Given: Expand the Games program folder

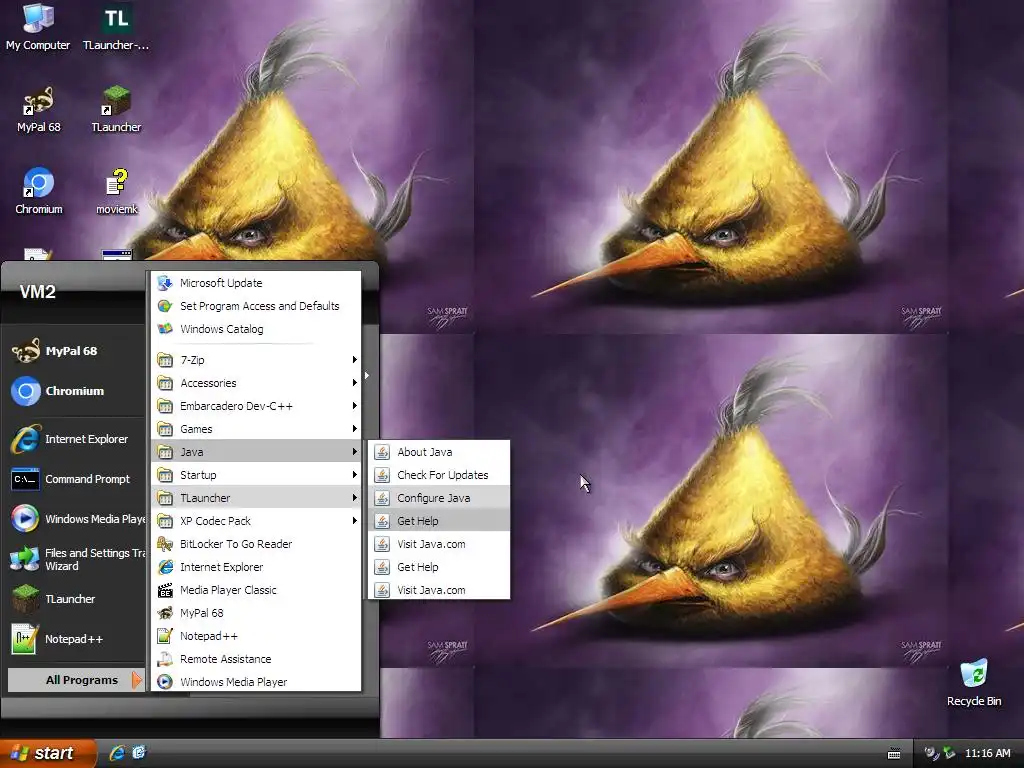Looking at the screenshot, I should coord(256,429).
